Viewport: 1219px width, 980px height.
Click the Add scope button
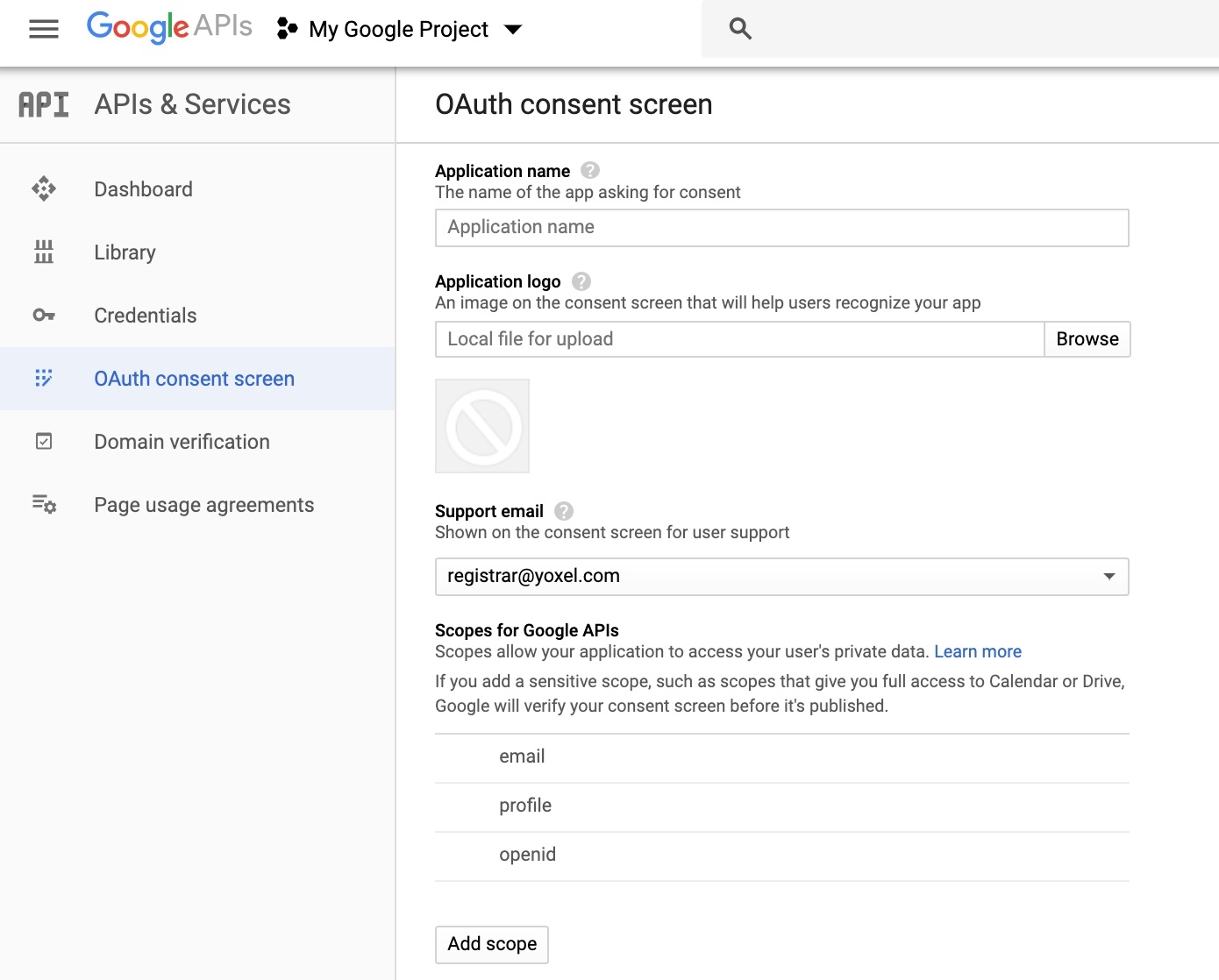(x=492, y=944)
